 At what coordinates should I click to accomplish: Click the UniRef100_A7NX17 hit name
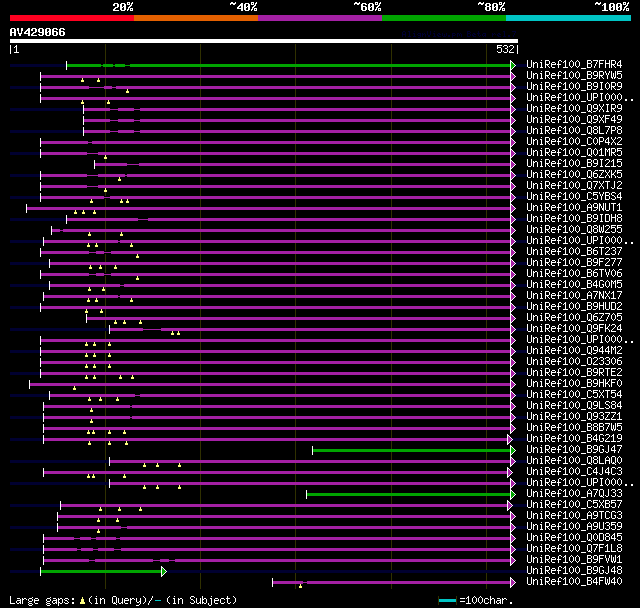(x=574, y=296)
